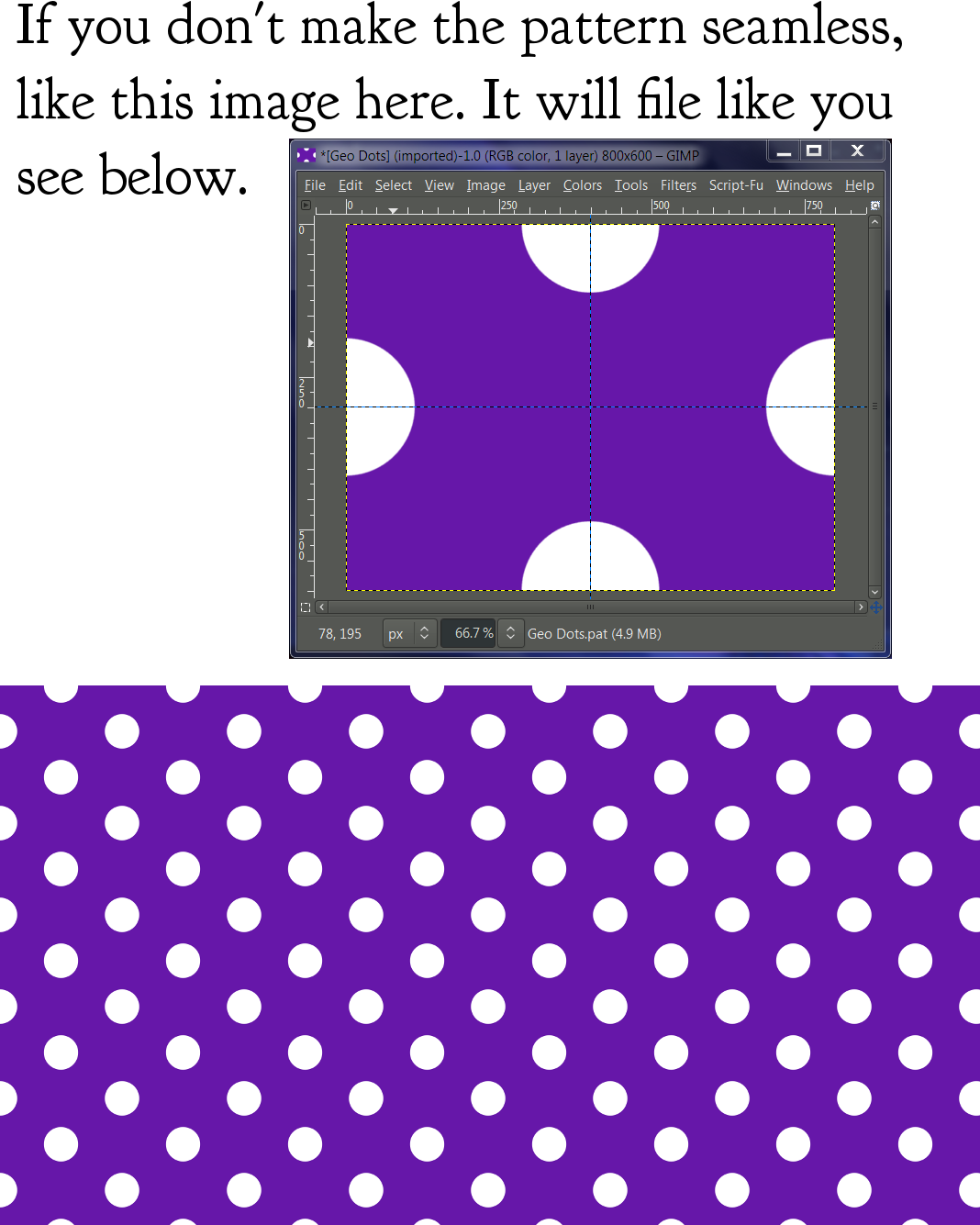
Task: Click the zoom-follow-window icon above the vertical scrollbar
Action: 874,206
